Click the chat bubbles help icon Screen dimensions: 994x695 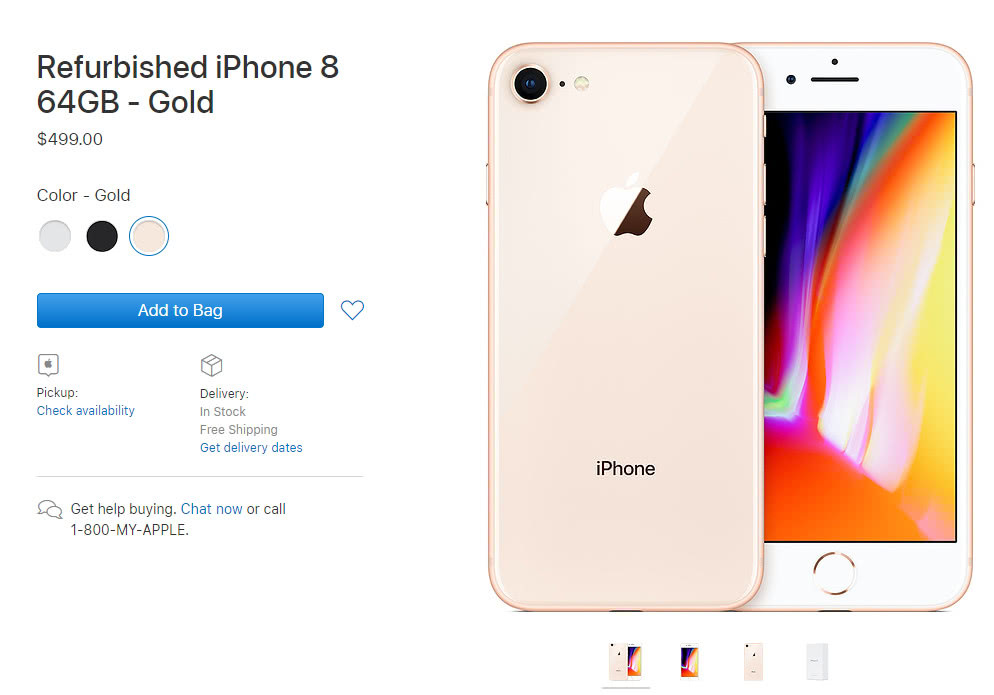[x=49, y=509]
